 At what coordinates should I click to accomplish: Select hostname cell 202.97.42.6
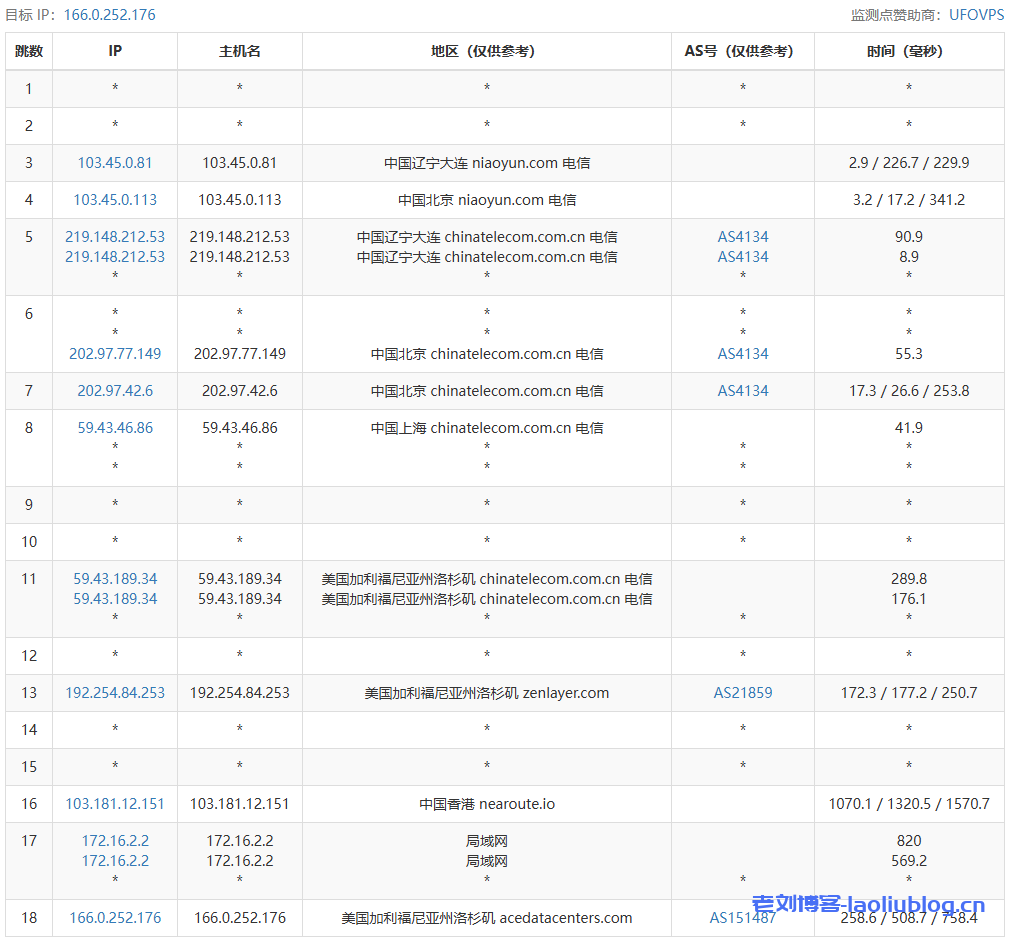(240, 391)
